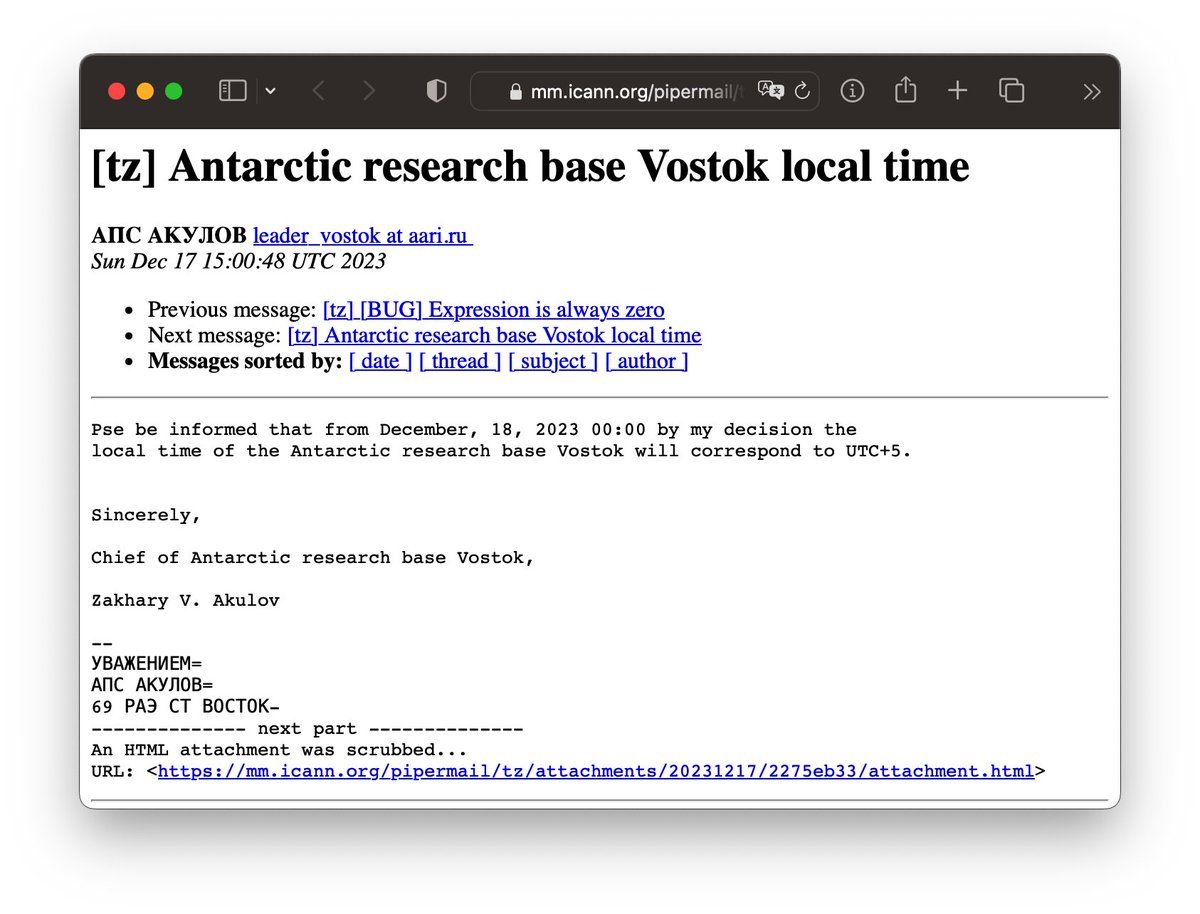Go back to the previous page
The height and width of the screenshot is (914, 1200).
318,91
